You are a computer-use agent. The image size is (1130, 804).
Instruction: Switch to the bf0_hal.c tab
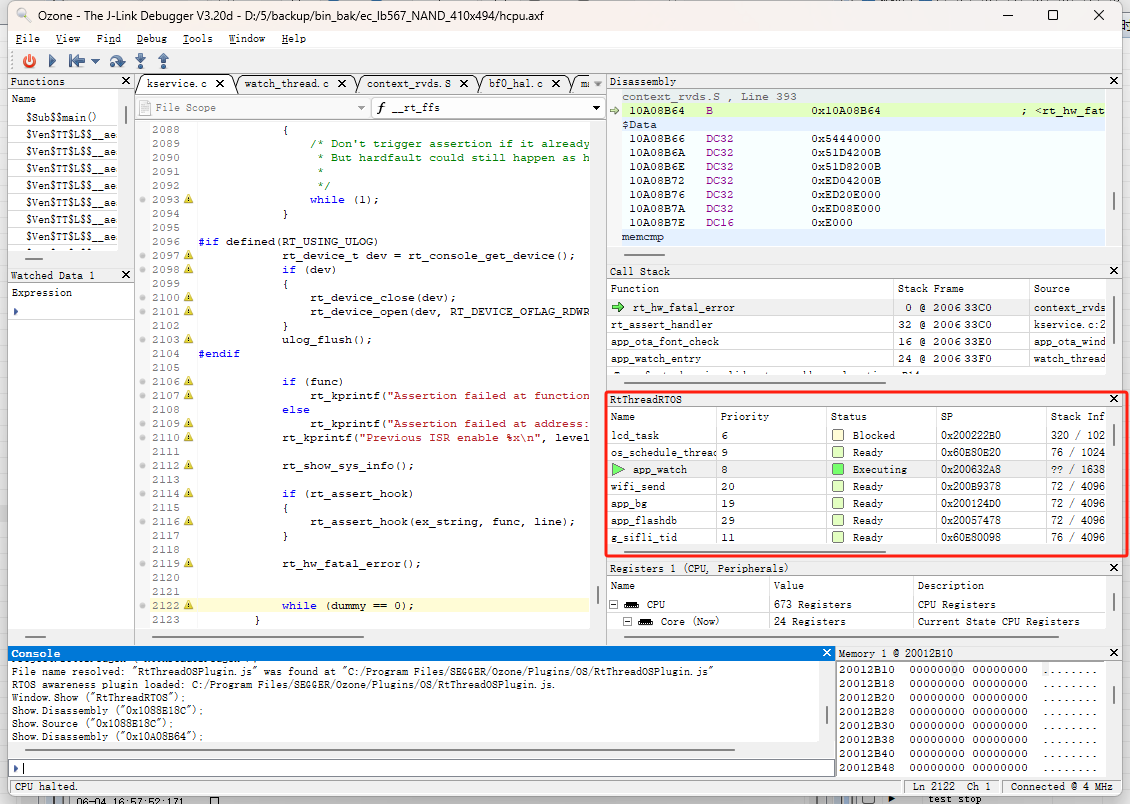point(515,84)
